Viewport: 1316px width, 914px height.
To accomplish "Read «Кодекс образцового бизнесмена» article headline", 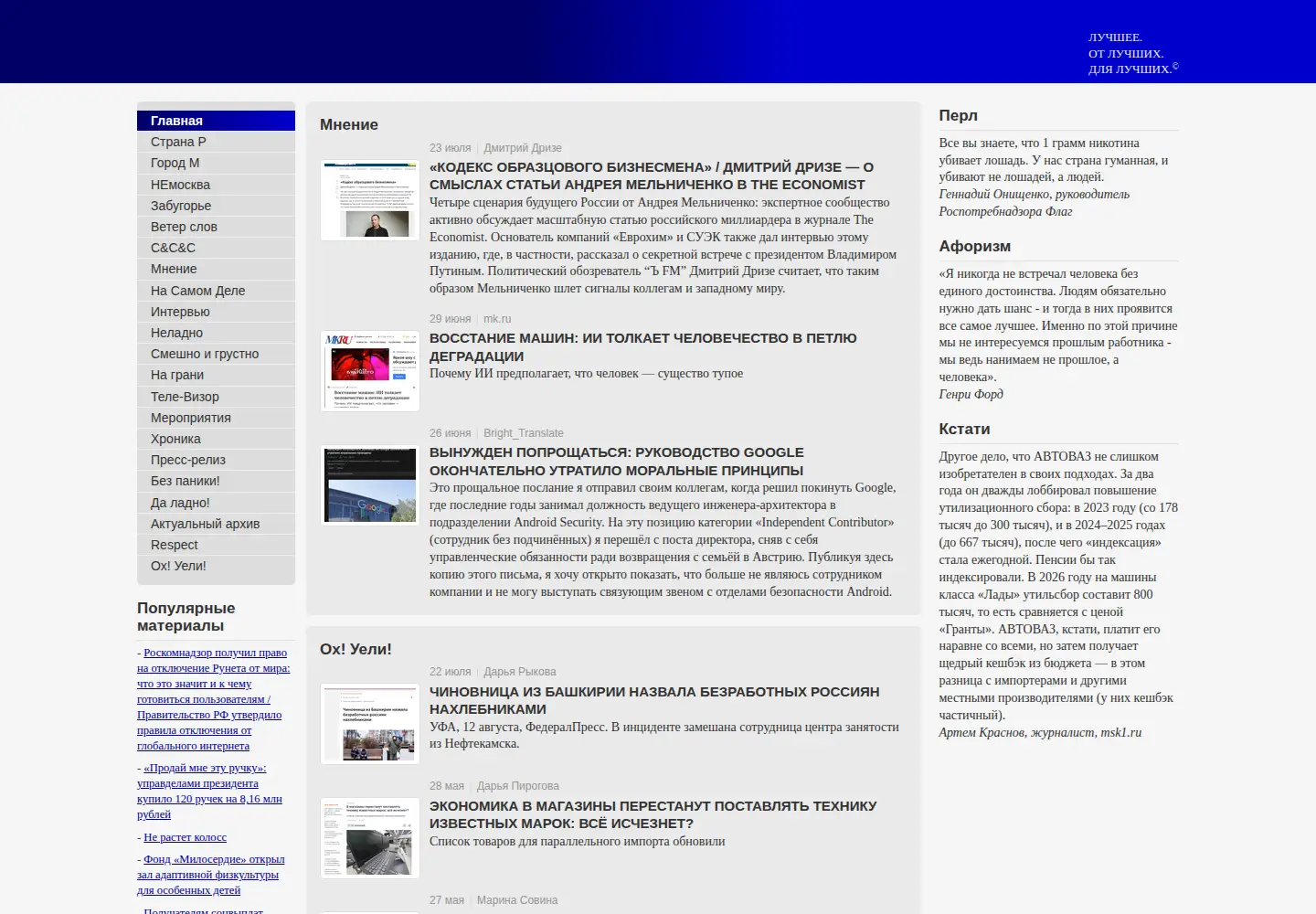I will coord(652,175).
